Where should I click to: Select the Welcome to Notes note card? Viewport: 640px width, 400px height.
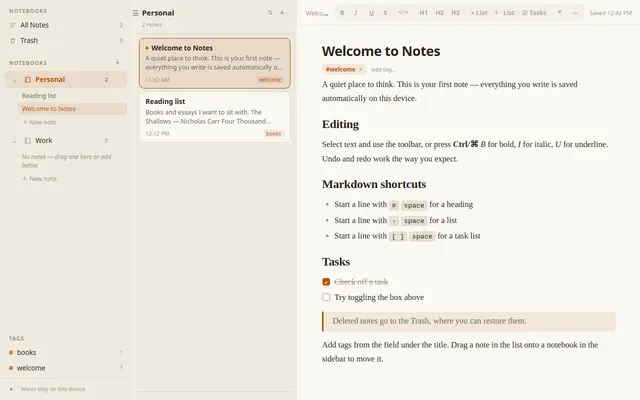(x=215, y=63)
